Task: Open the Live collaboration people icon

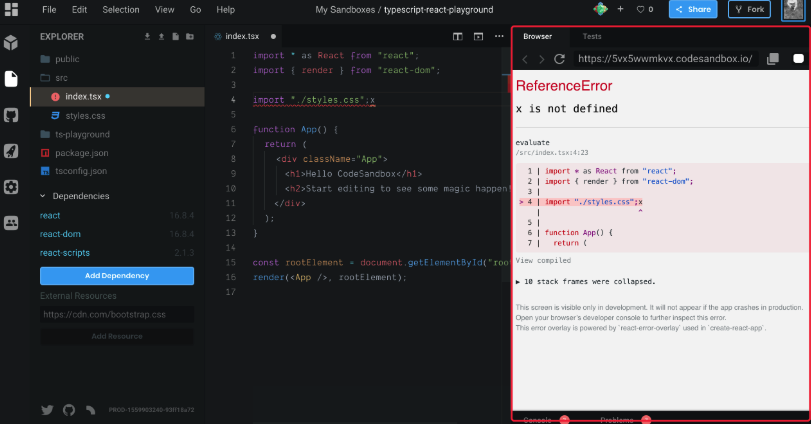Action: (11, 223)
